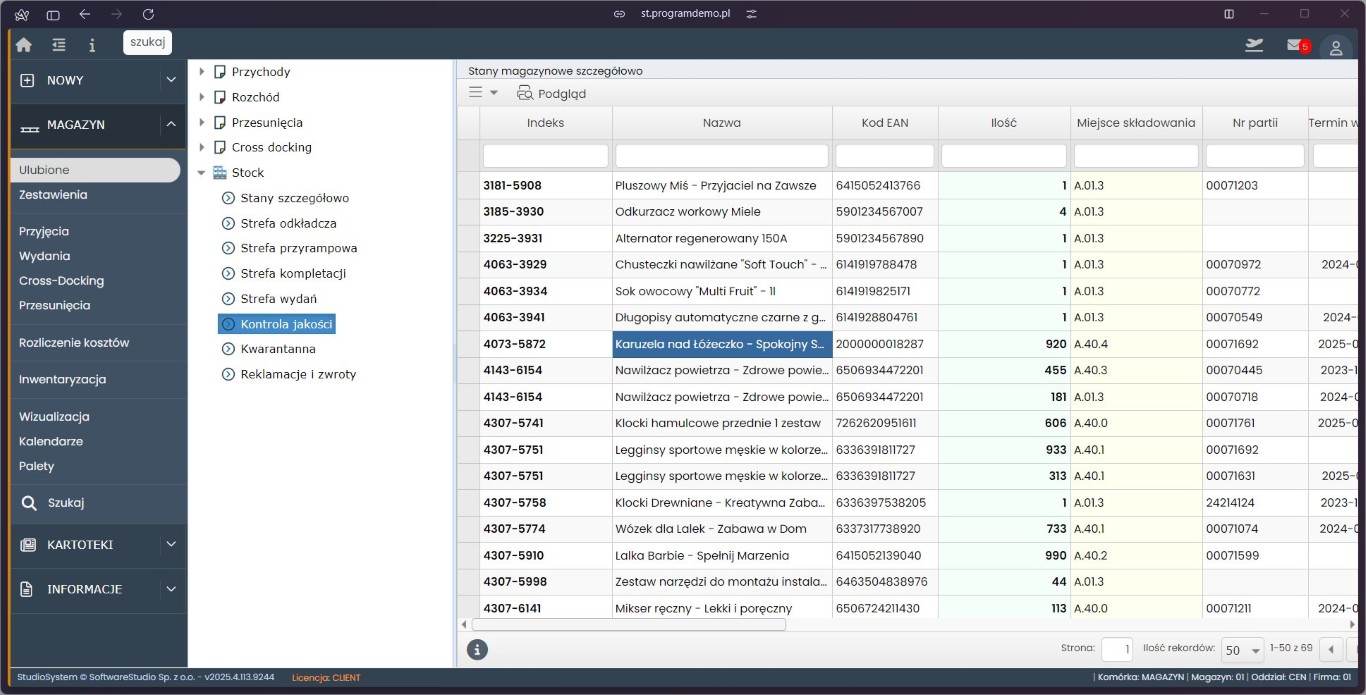The width and height of the screenshot is (1366, 695).
Task: Open Ulubione in the sidebar
Action: (x=96, y=170)
